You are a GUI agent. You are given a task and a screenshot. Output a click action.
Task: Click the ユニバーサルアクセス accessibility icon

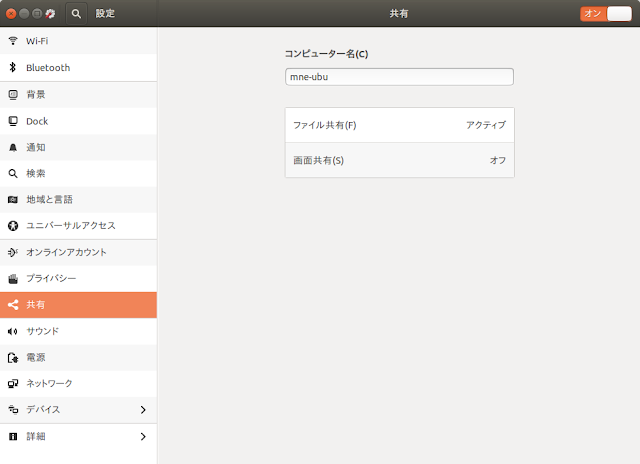[13, 226]
